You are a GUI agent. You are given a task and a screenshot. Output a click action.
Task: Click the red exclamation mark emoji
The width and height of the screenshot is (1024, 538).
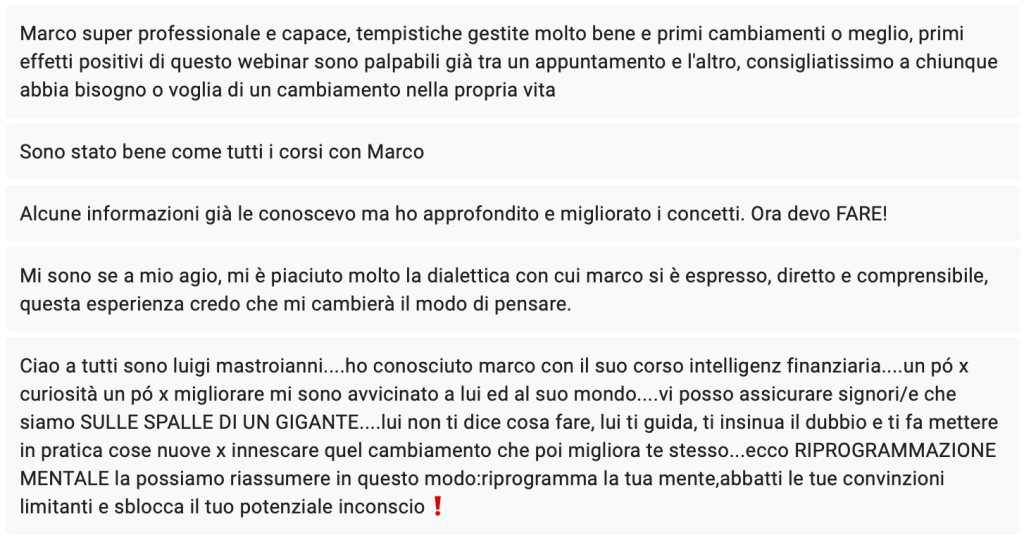[436, 507]
